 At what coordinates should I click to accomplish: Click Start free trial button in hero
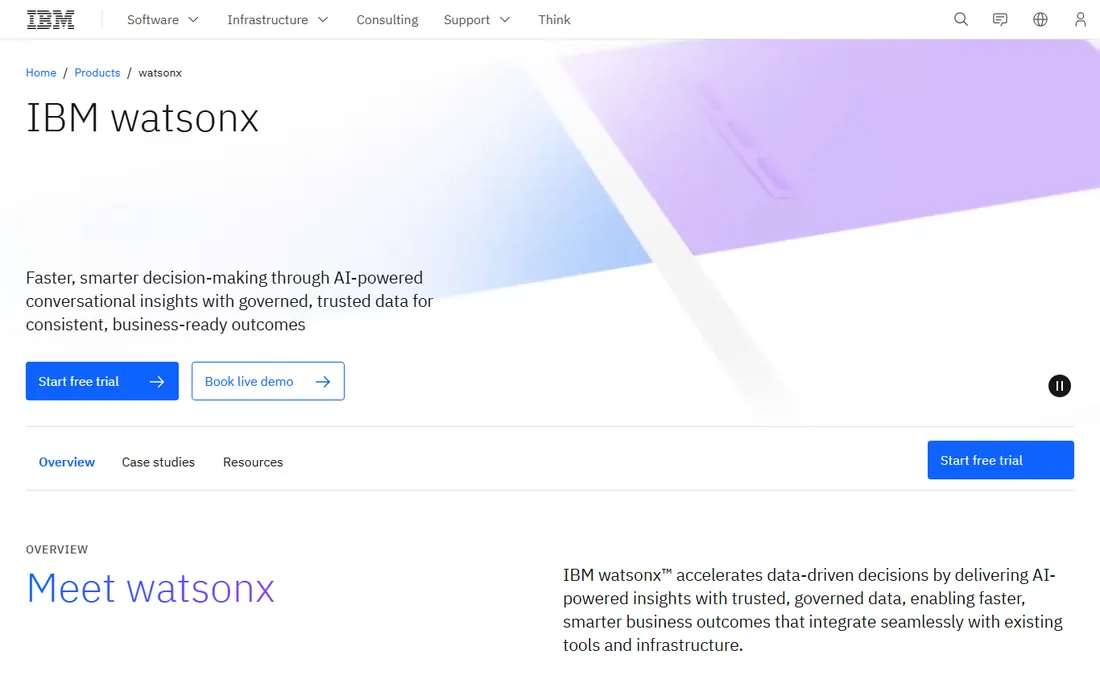point(102,382)
